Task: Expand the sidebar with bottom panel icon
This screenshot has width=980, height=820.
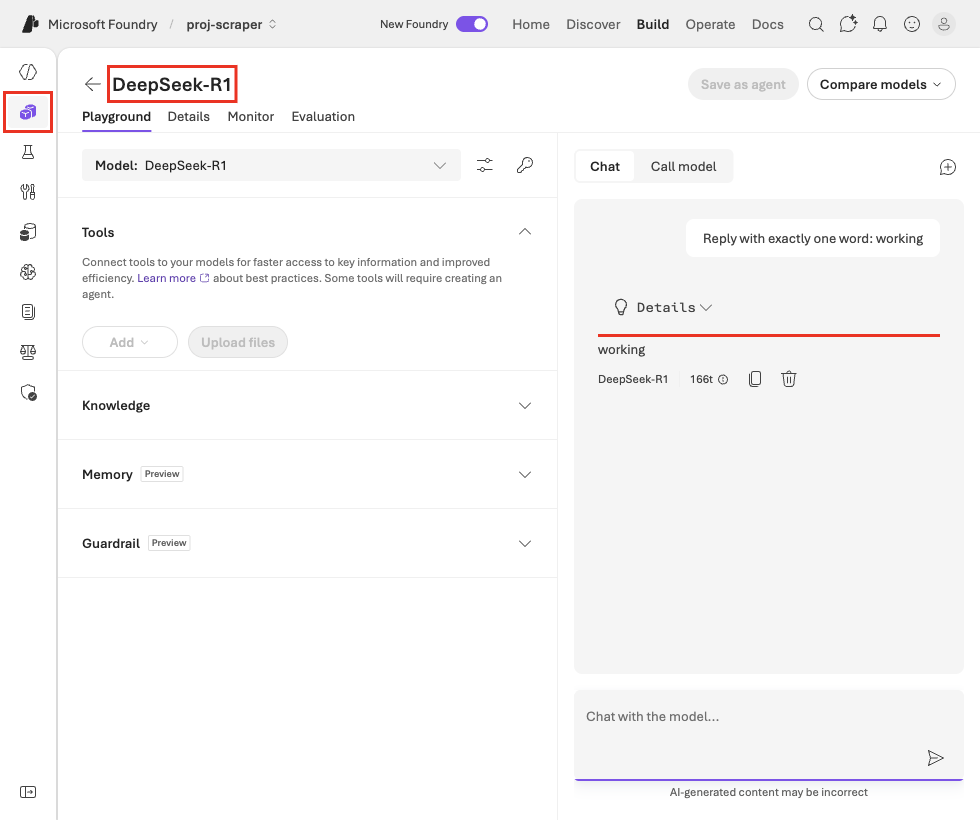Action: [28, 792]
